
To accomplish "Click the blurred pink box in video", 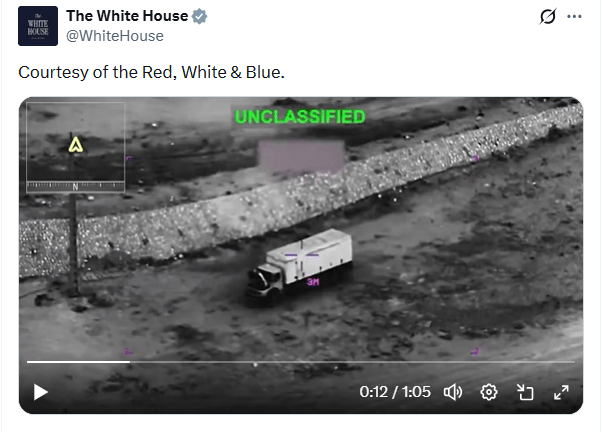I will coord(301,157).
